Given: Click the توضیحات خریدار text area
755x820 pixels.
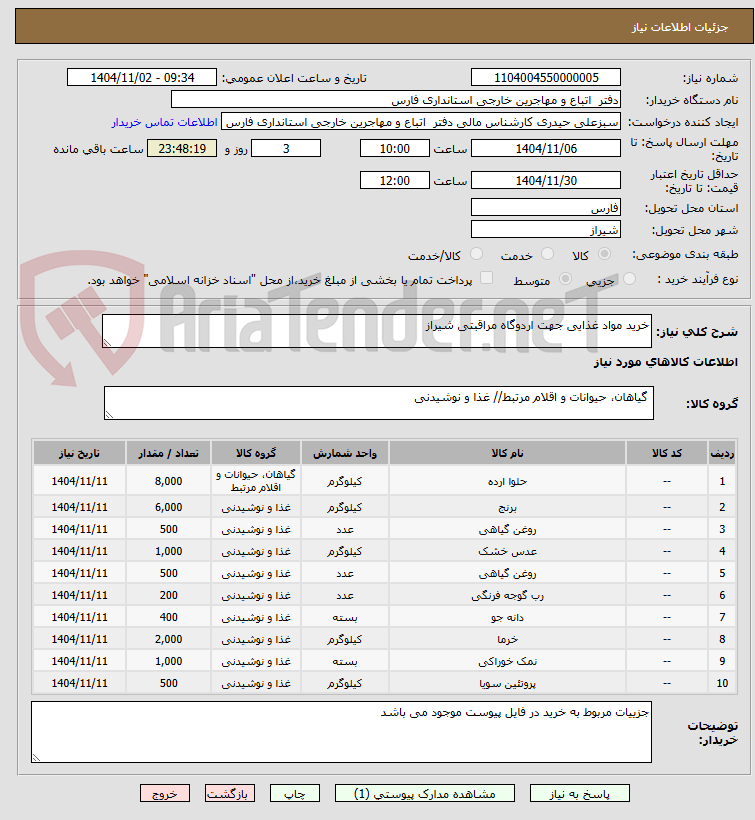Looking at the screenshot, I should 341,732.
